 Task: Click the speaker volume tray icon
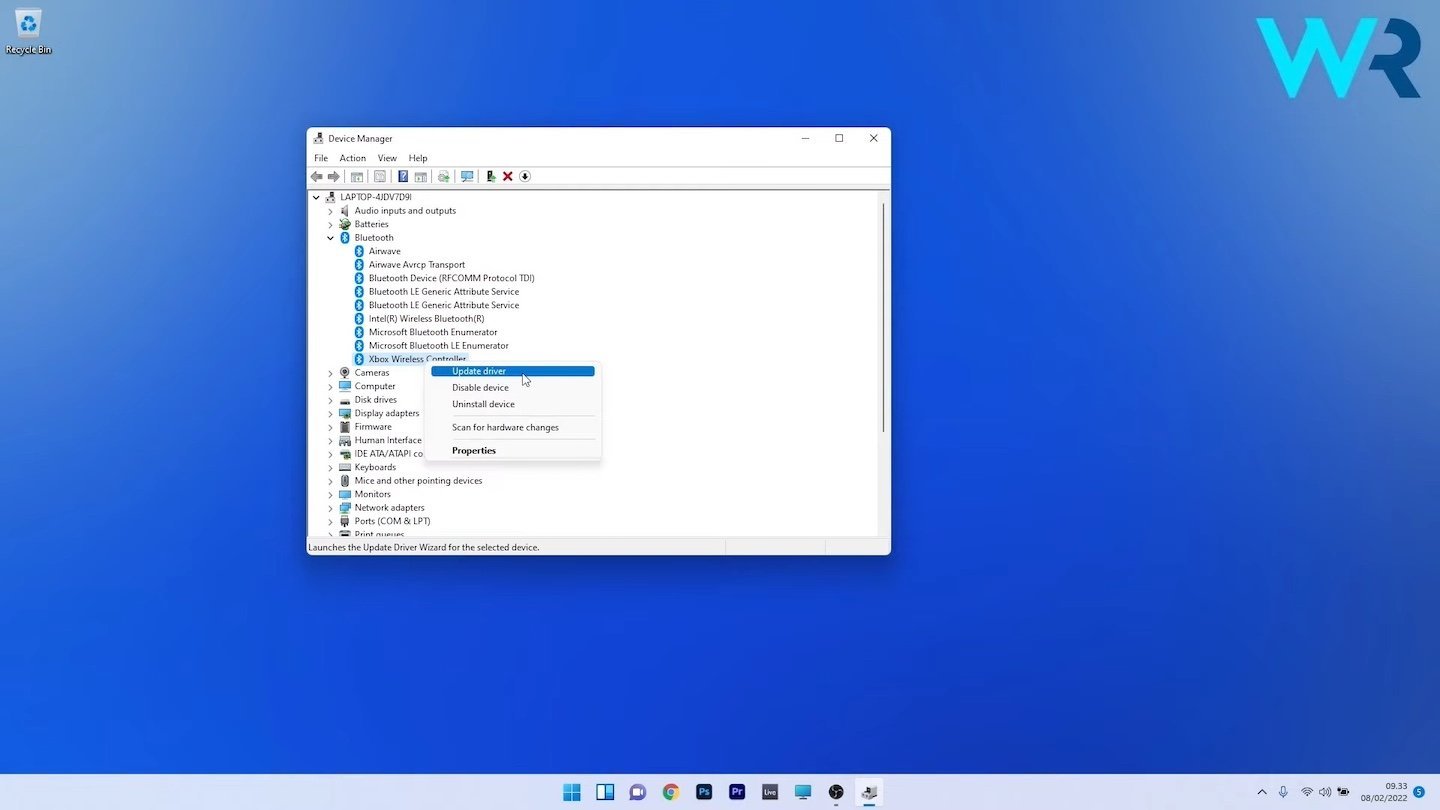(1326, 792)
